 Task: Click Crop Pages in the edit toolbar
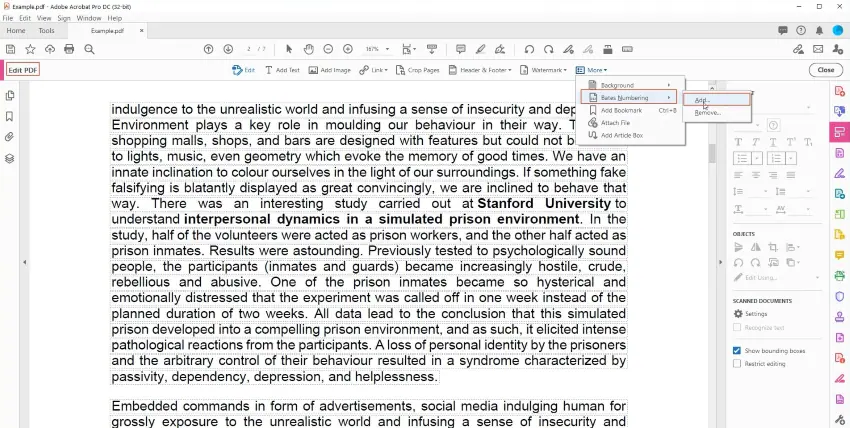click(417, 70)
